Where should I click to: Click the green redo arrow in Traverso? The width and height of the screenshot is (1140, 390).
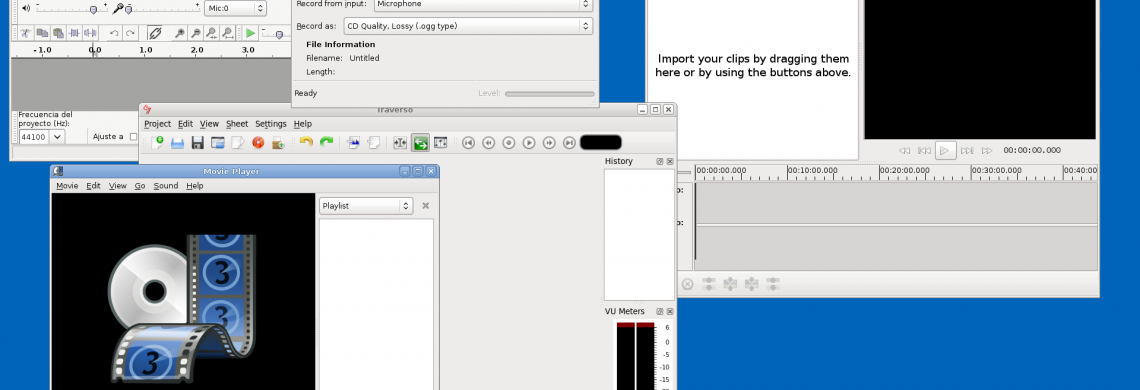[326, 143]
